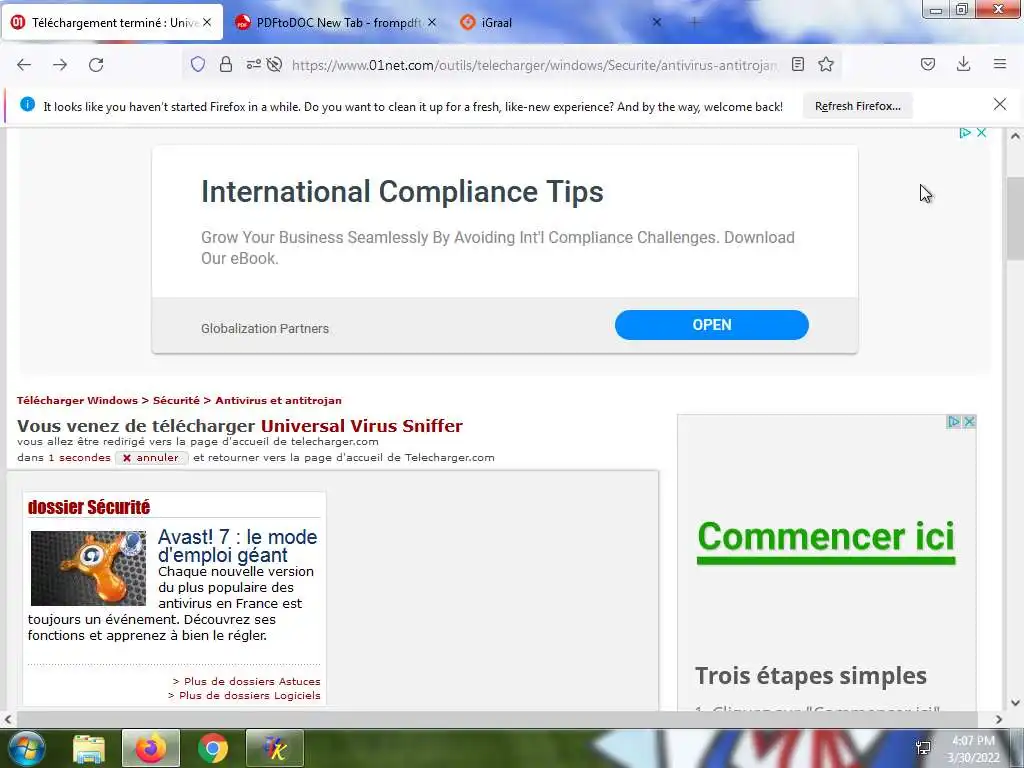Switch to the iGraal tab
Screen dimensions: 1024x768
point(562,22)
